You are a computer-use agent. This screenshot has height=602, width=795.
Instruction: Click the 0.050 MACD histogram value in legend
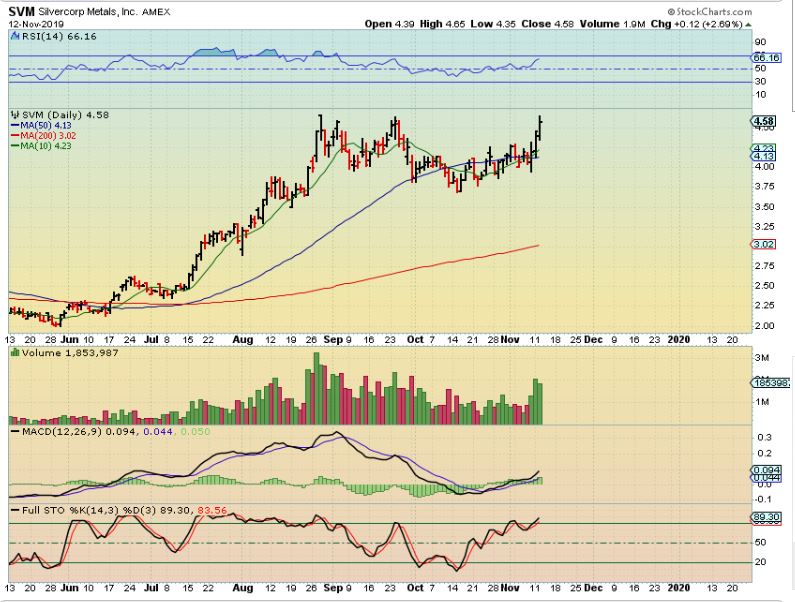[195, 432]
